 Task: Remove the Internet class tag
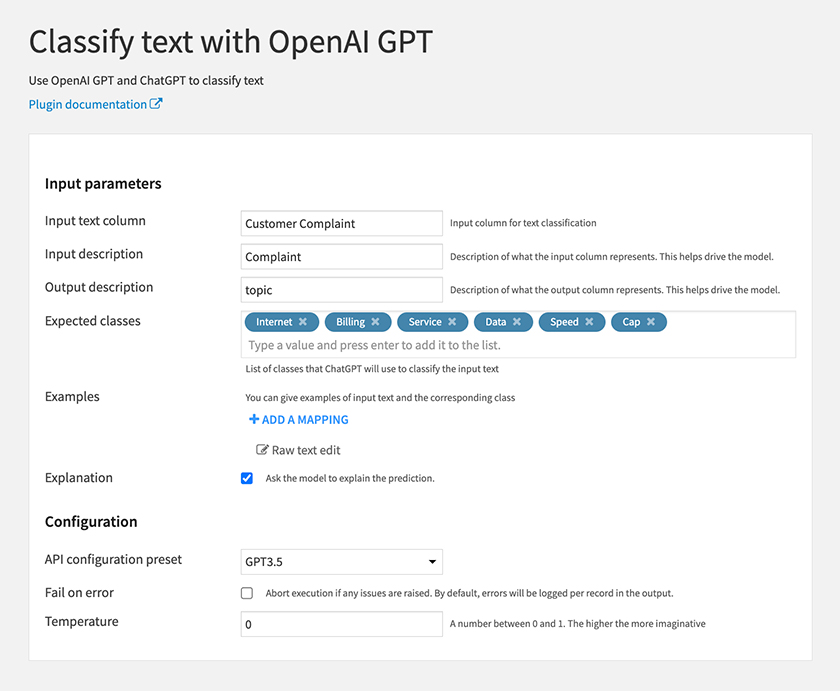click(x=303, y=322)
